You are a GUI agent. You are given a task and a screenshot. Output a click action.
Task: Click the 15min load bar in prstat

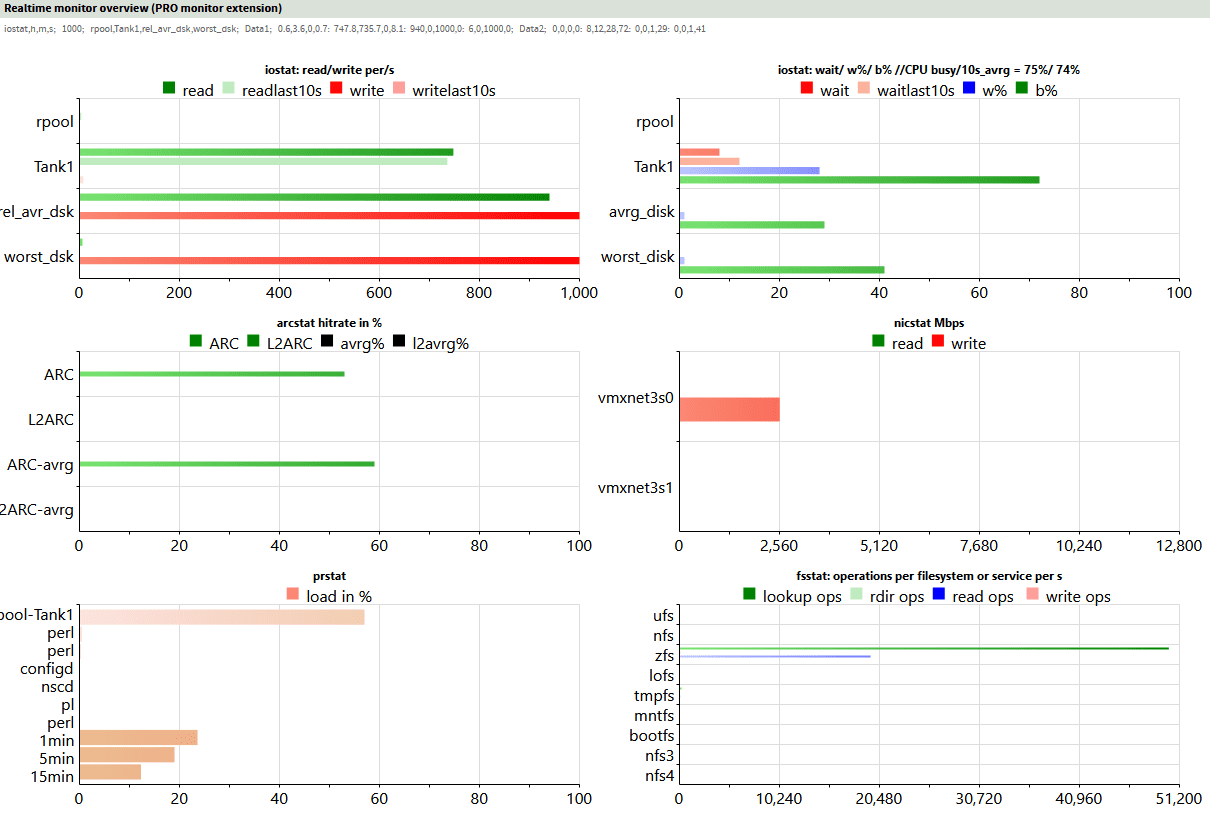tap(110, 772)
